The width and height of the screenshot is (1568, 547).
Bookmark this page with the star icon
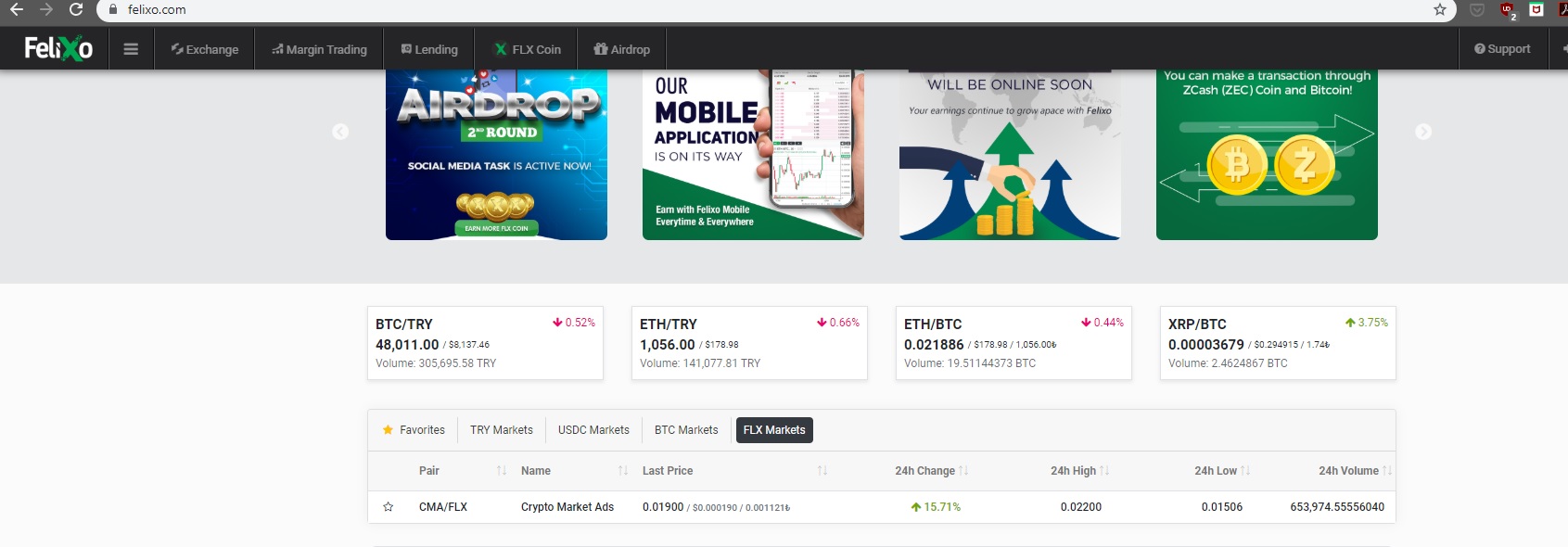tap(1440, 9)
